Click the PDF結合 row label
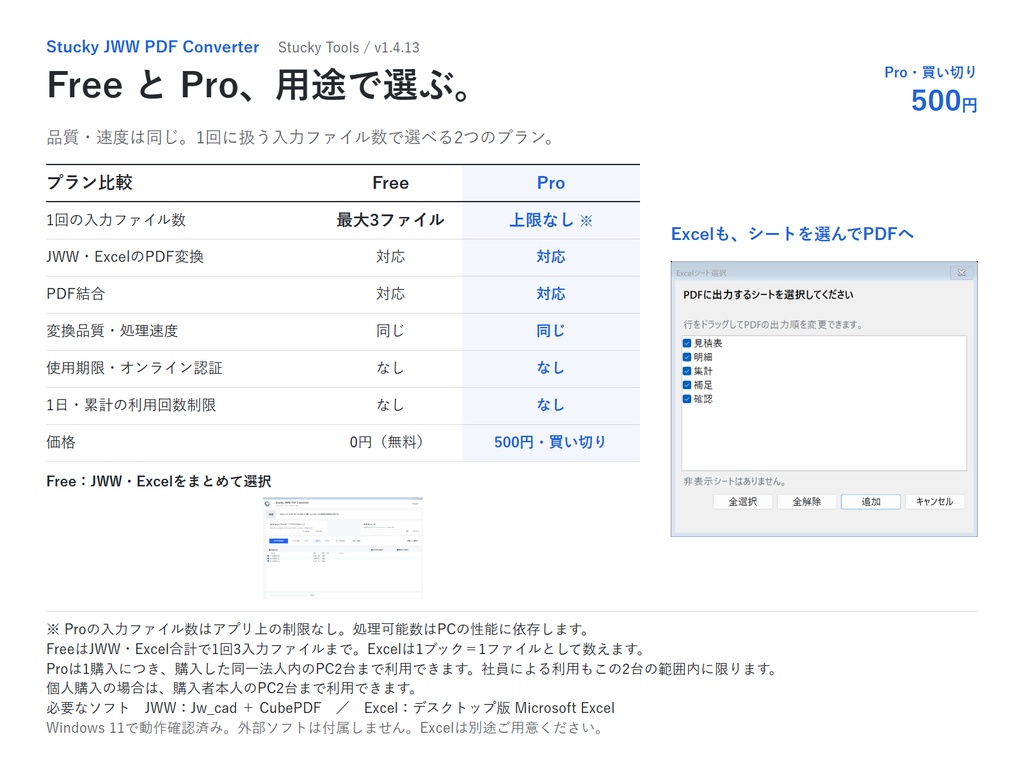Image resolution: width=1024 pixels, height=768 pixels. click(x=76, y=294)
